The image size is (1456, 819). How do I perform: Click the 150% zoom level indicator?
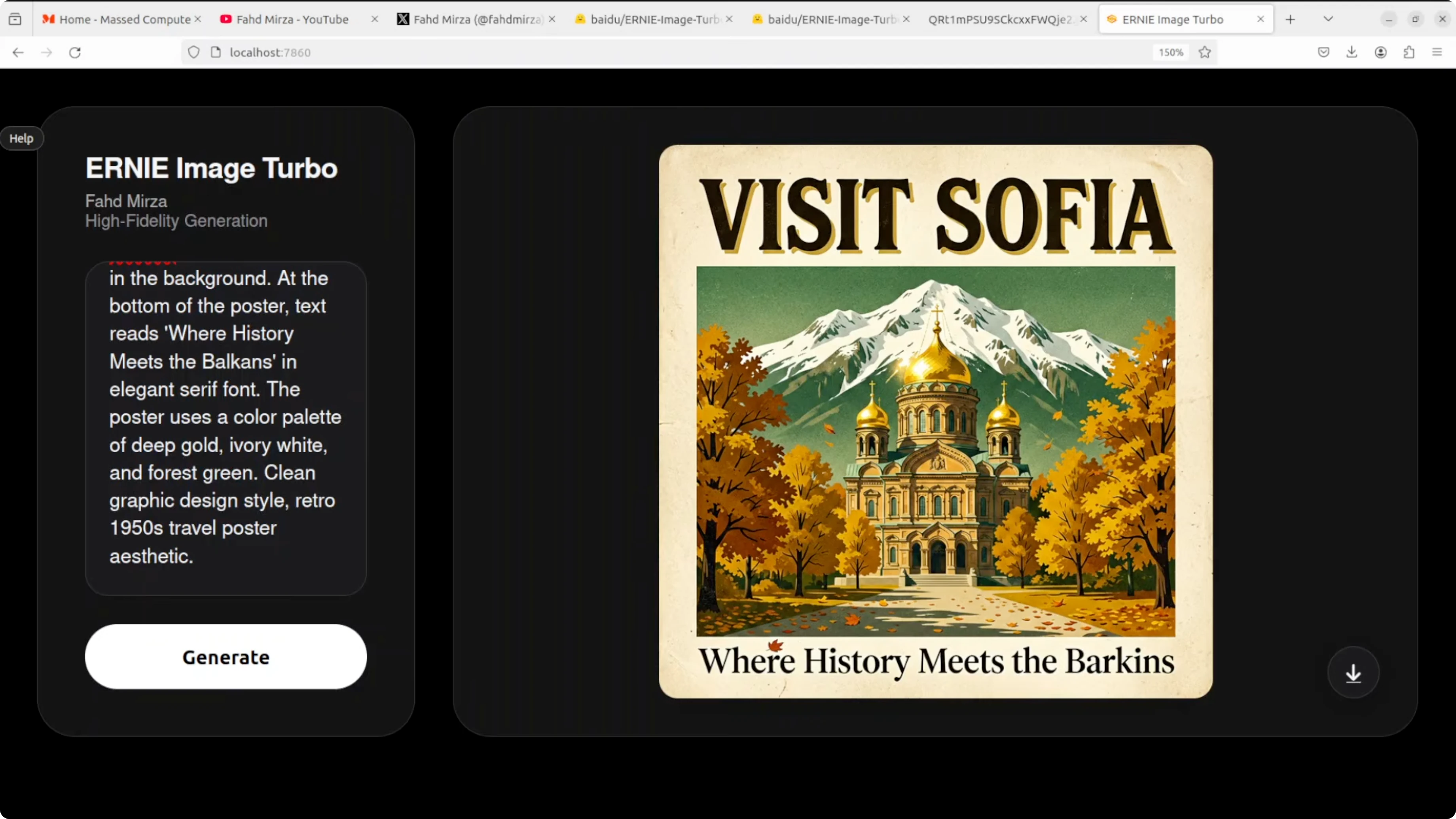tap(1171, 53)
